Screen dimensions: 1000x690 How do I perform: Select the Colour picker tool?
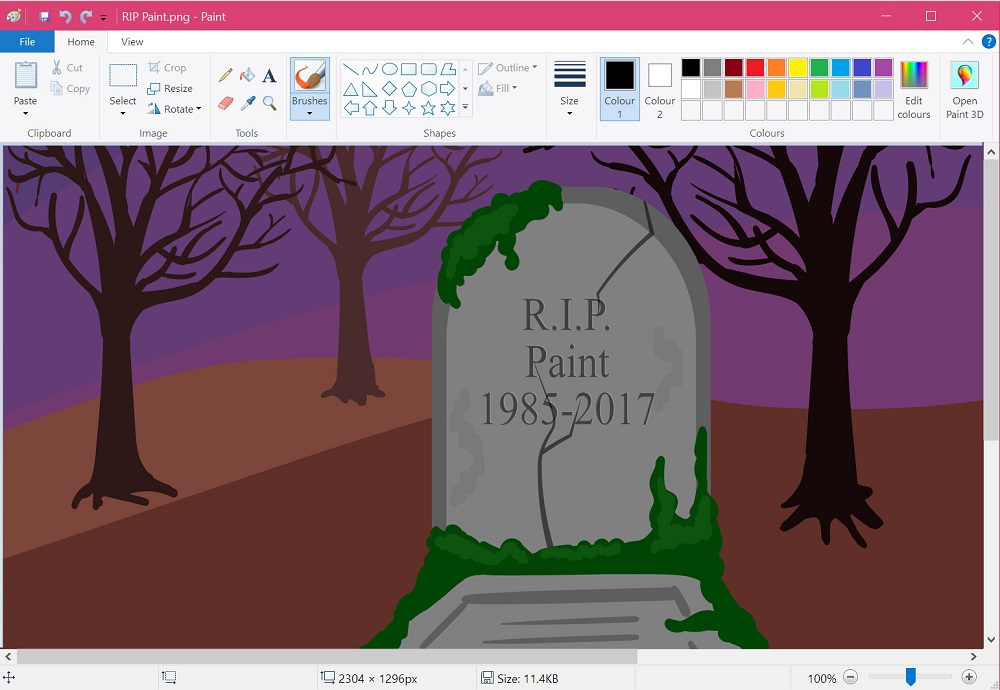pyautogui.click(x=247, y=103)
